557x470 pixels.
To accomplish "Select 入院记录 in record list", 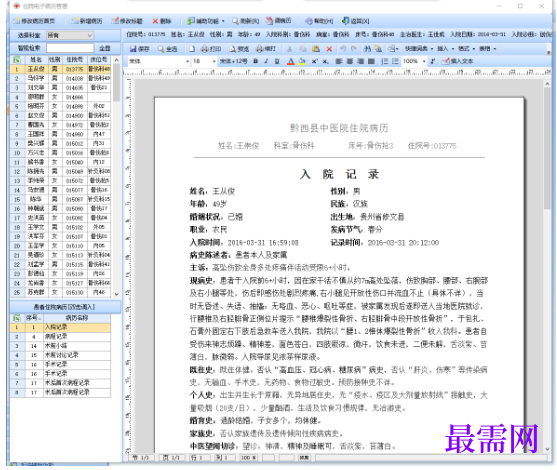I will [x=60, y=327].
